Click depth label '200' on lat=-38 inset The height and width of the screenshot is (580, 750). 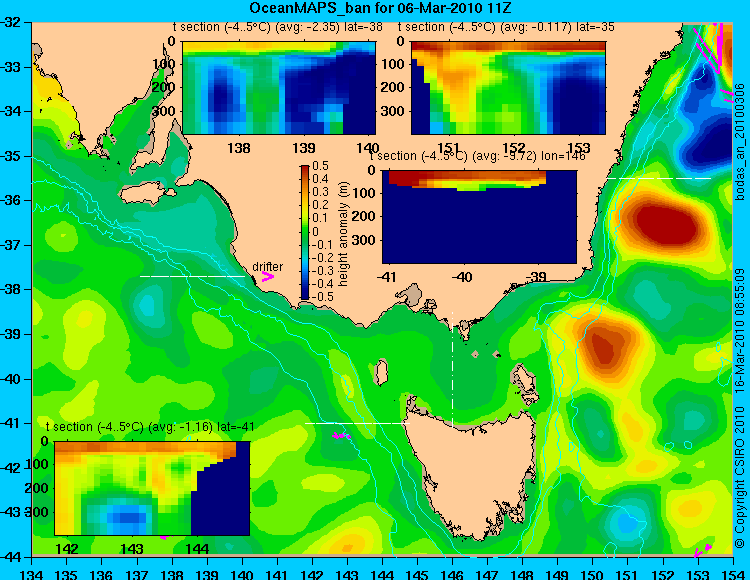coord(164,87)
